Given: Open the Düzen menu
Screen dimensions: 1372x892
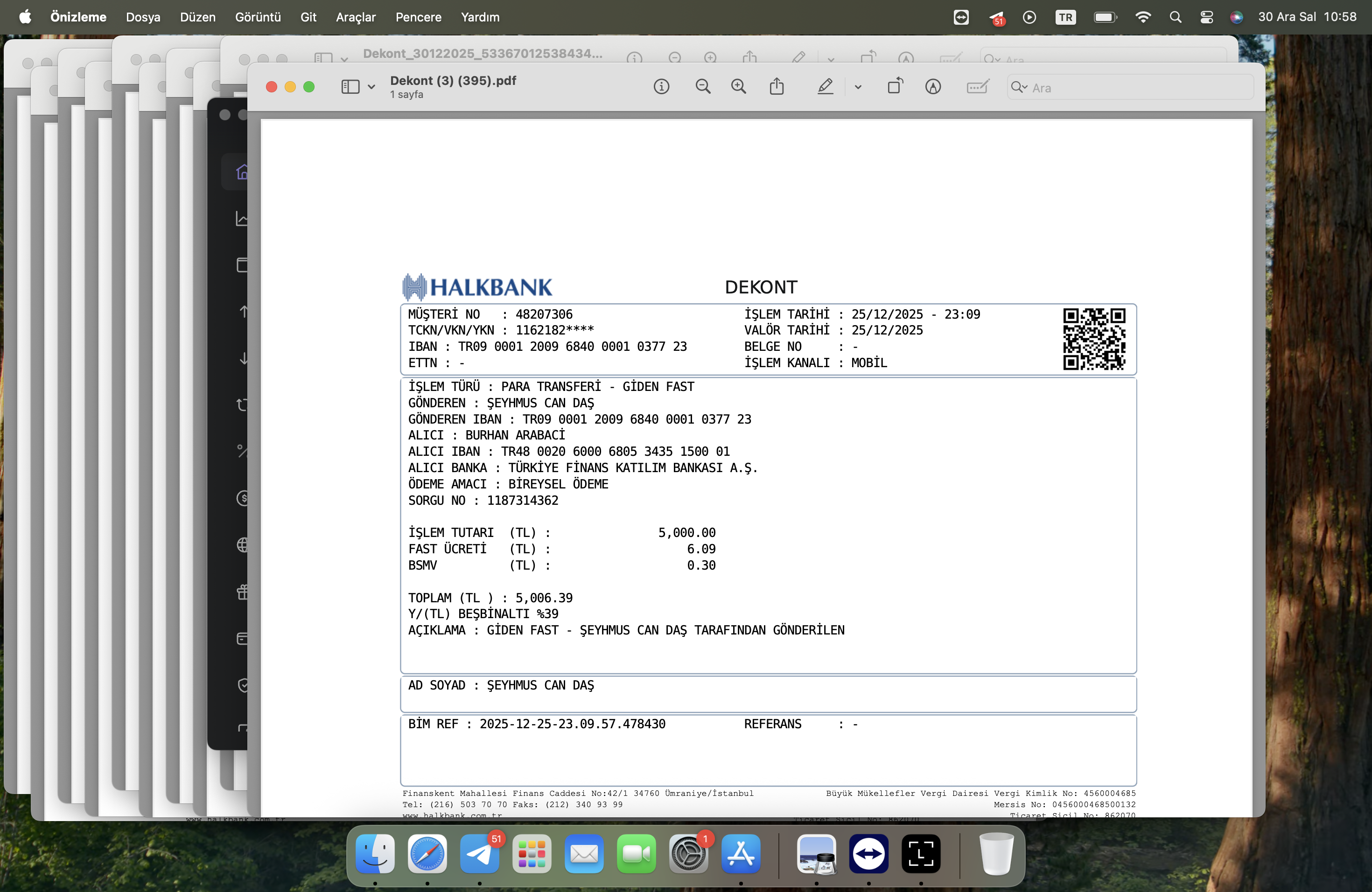Looking at the screenshot, I should coord(198,17).
